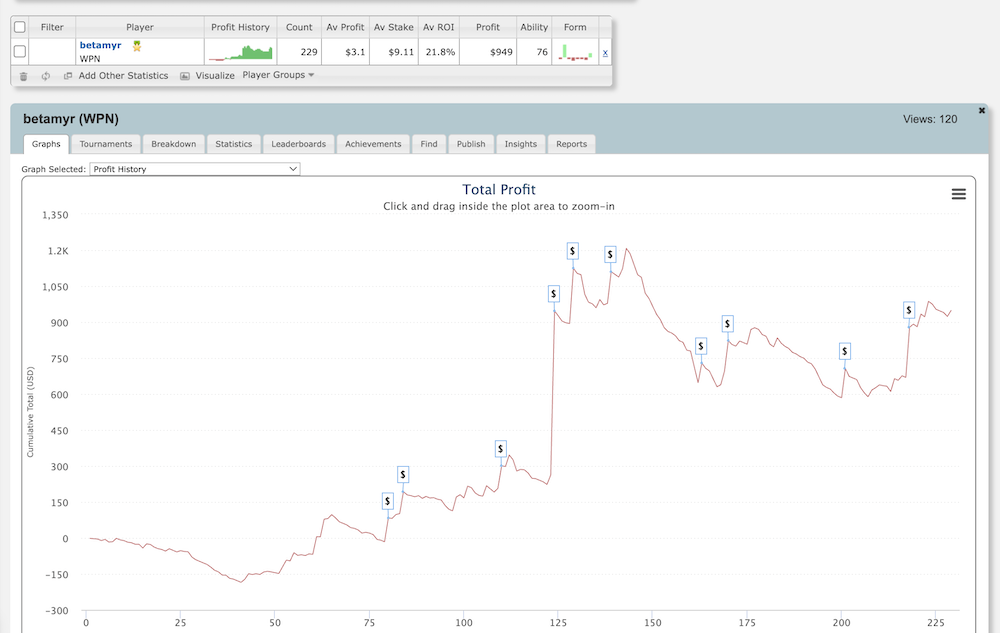The width and height of the screenshot is (1000, 633).
Task: Open the Leaderboards tab
Action: coord(298,144)
